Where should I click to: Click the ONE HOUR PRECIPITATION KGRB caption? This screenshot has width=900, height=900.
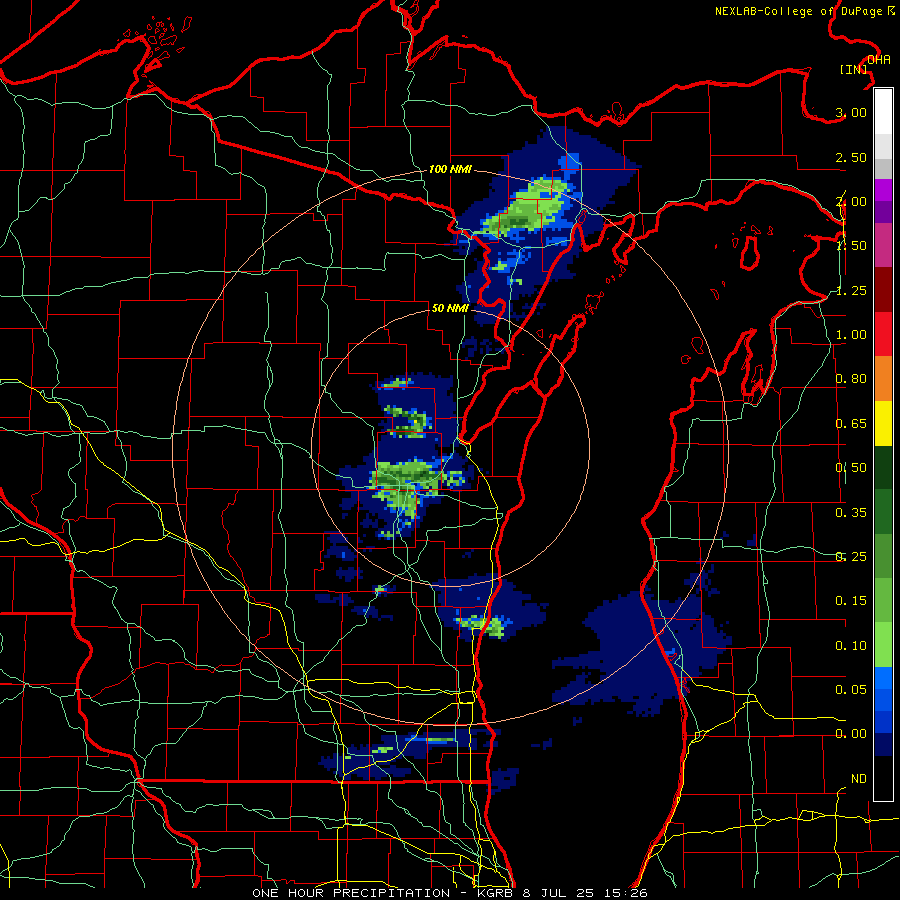(x=449, y=893)
